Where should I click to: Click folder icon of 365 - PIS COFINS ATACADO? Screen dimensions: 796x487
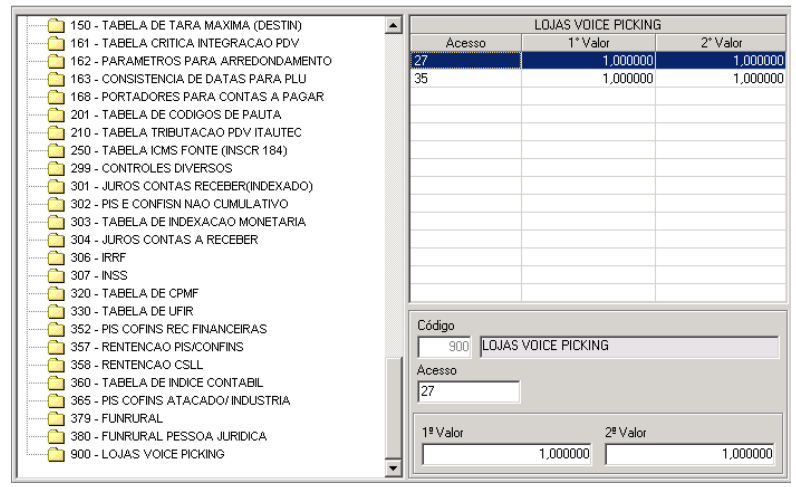(x=56, y=401)
